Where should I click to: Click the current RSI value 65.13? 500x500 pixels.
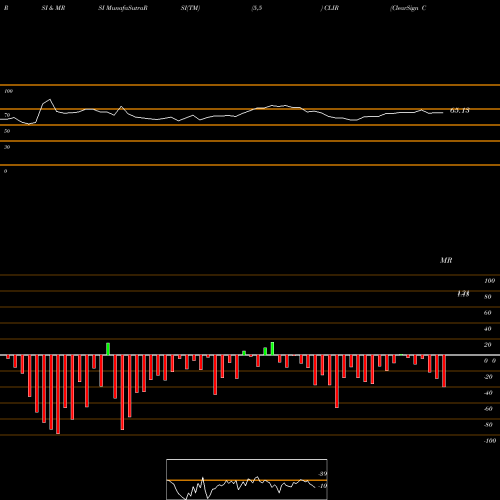[460, 110]
